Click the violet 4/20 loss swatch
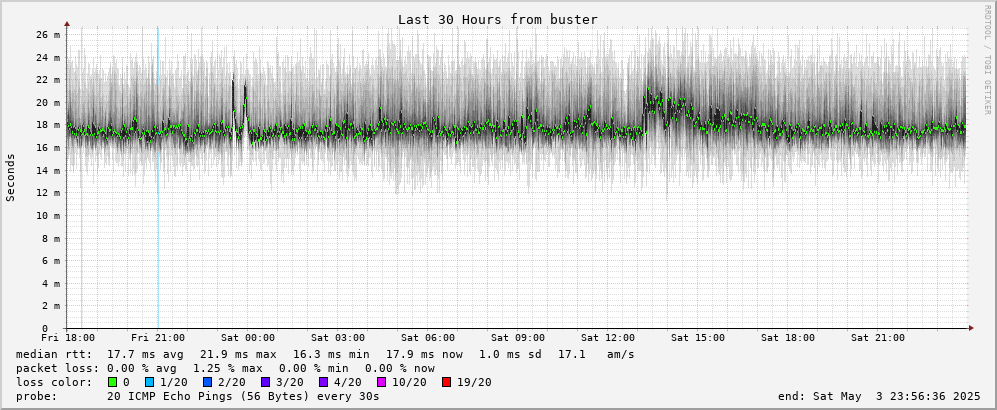997x410 pixels. (323, 383)
